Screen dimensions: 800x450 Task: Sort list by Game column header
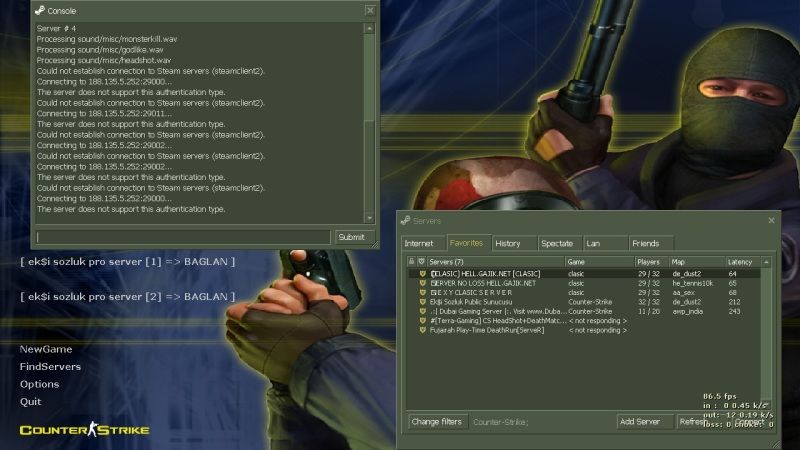coord(599,262)
